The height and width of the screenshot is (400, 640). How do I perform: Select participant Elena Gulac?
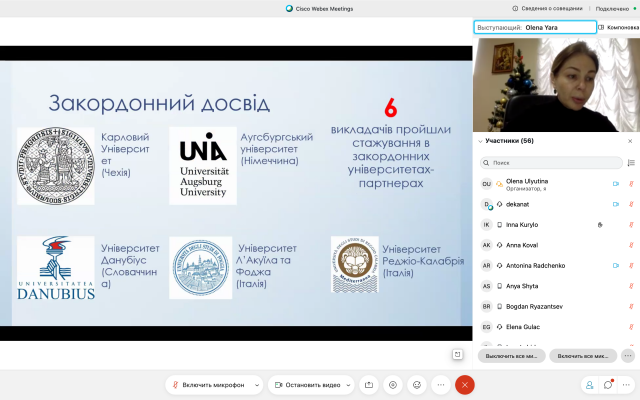tap(557, 327)
